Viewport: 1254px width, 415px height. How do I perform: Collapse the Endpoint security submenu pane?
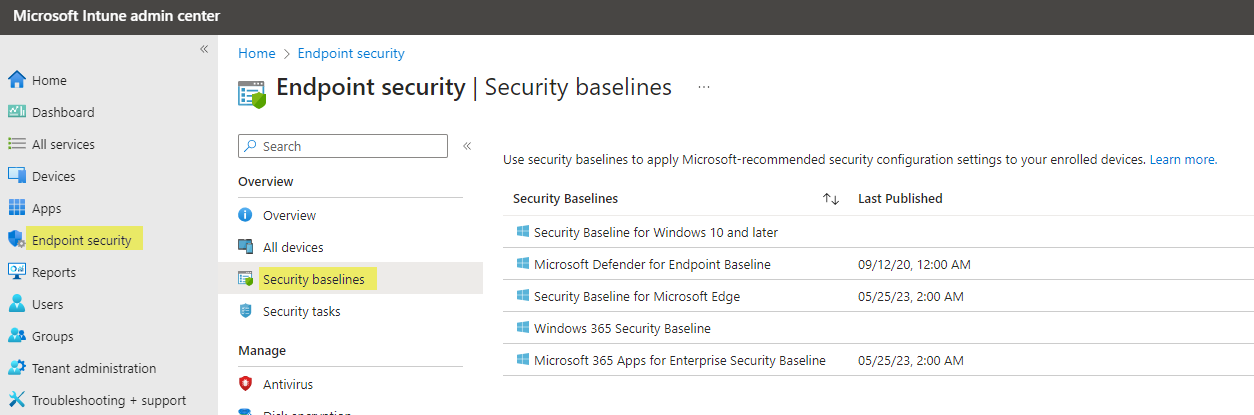(467, 146)
